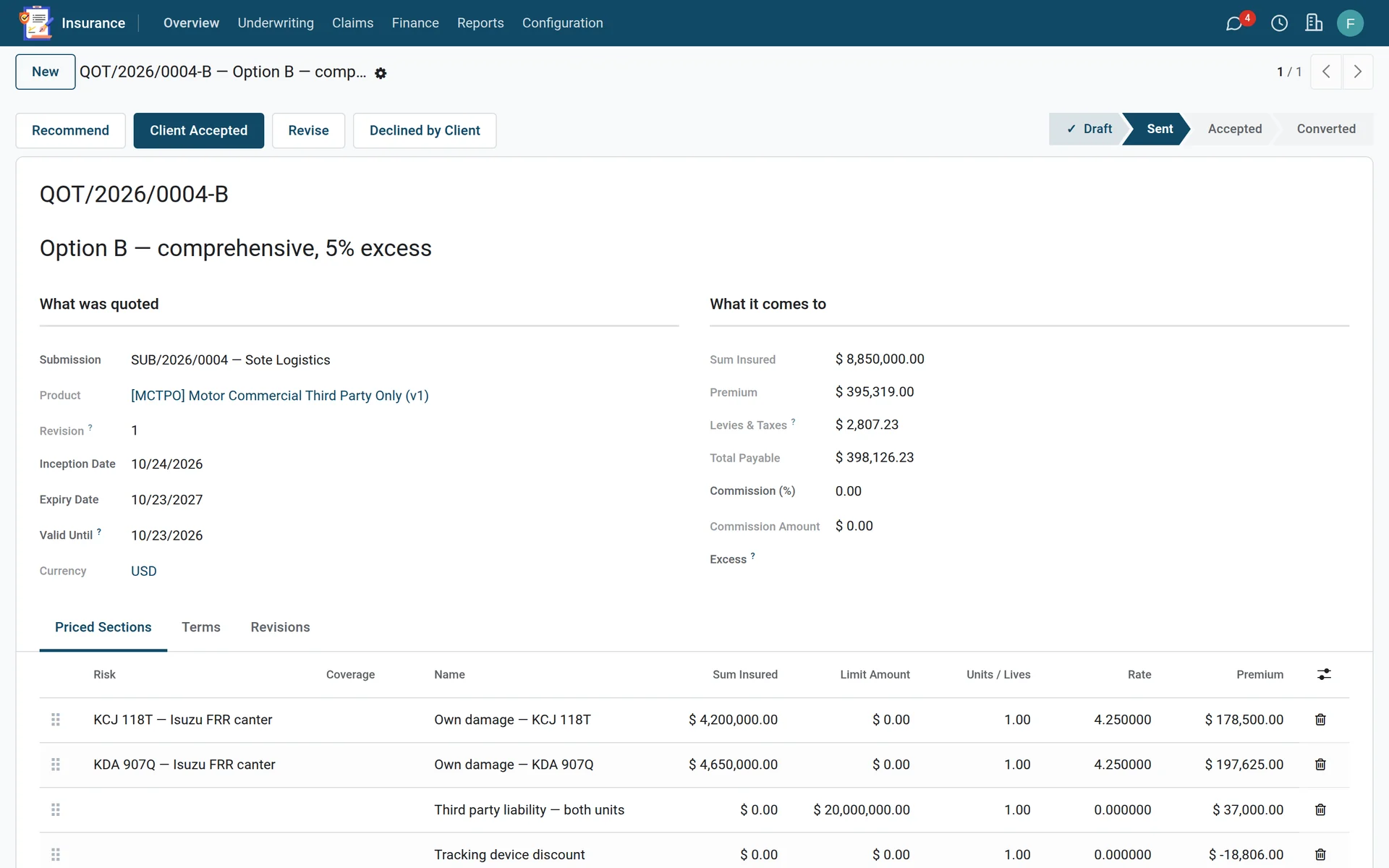This screenshot has height=868, width=1389.
Task: Open the user avatar menu
Action: point(1350,23)
